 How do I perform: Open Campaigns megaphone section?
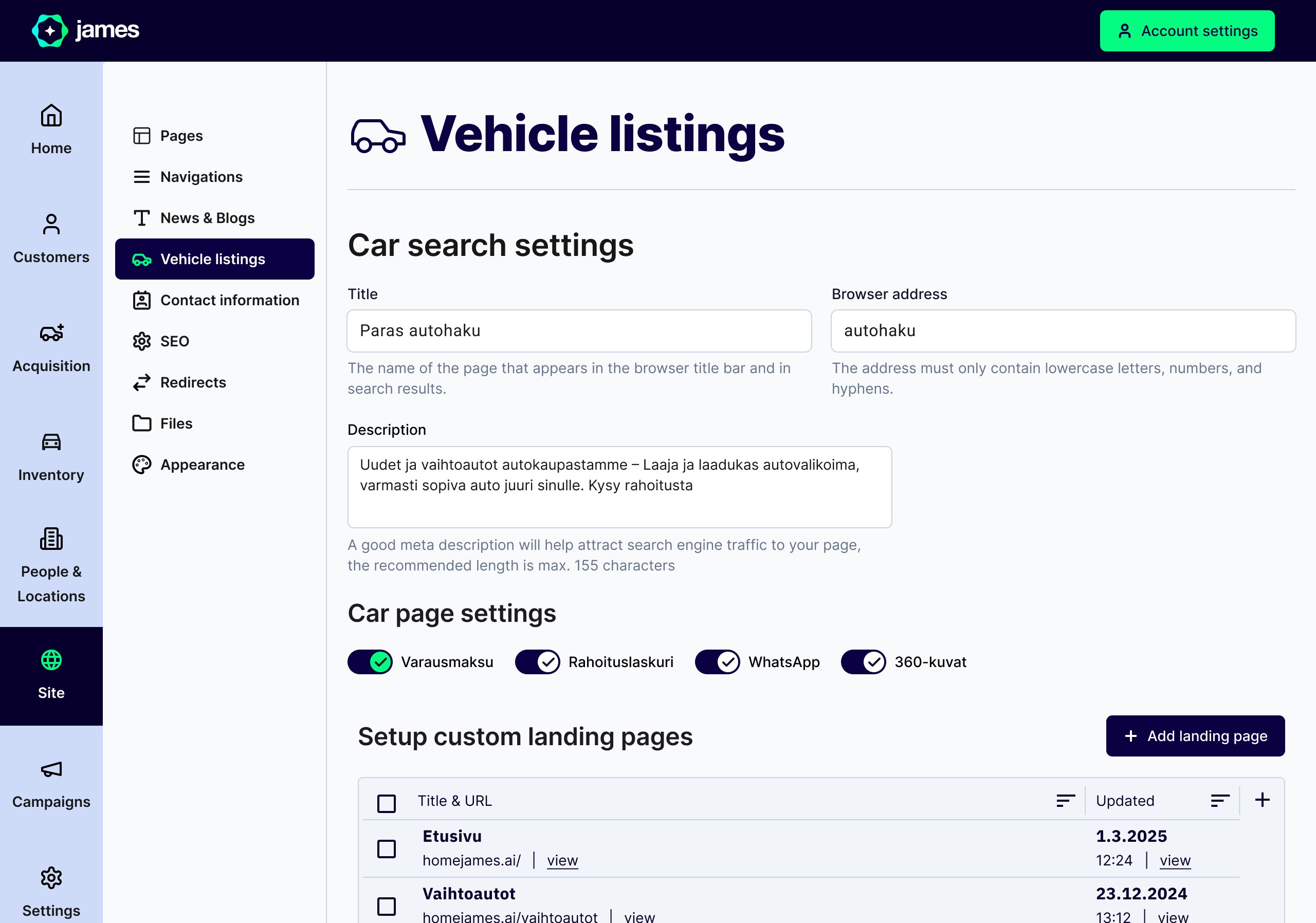point(50,769)
